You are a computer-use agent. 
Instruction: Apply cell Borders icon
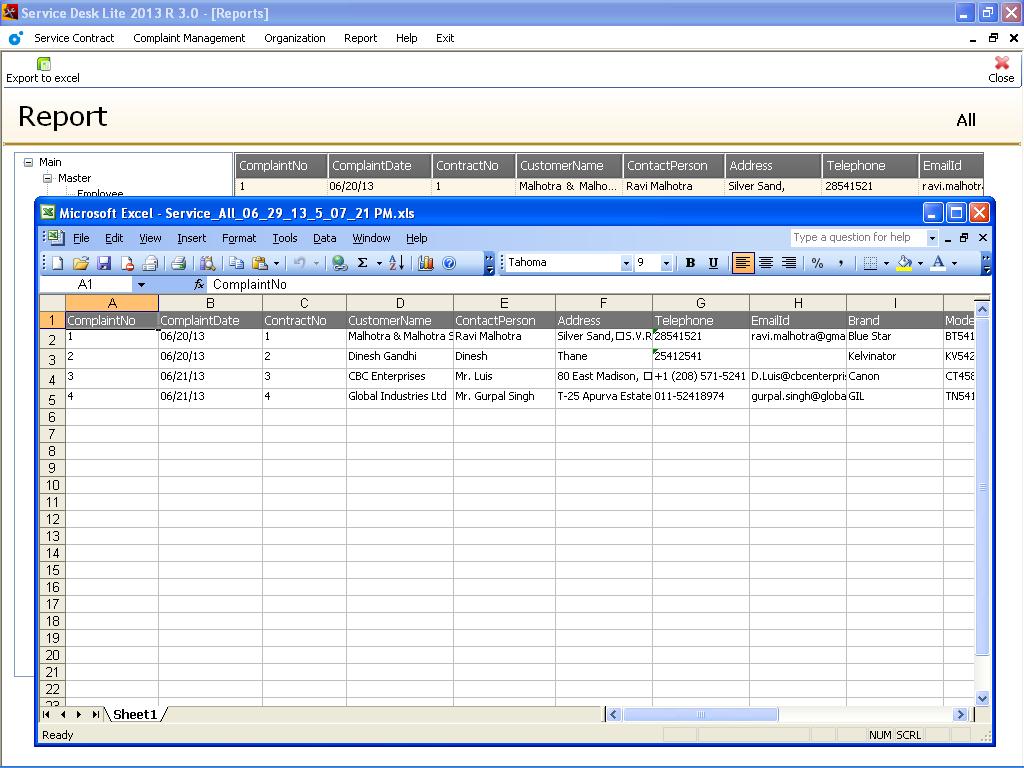point(870,263)
